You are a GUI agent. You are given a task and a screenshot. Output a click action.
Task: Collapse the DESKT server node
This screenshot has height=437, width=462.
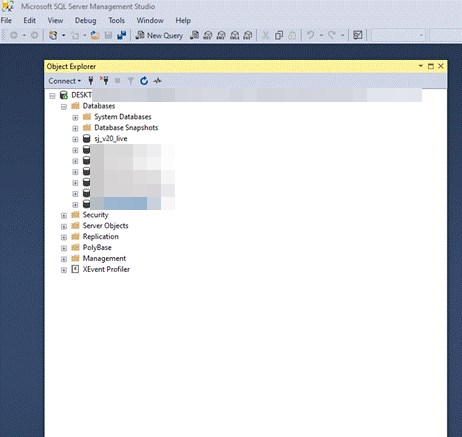[52, 96]
